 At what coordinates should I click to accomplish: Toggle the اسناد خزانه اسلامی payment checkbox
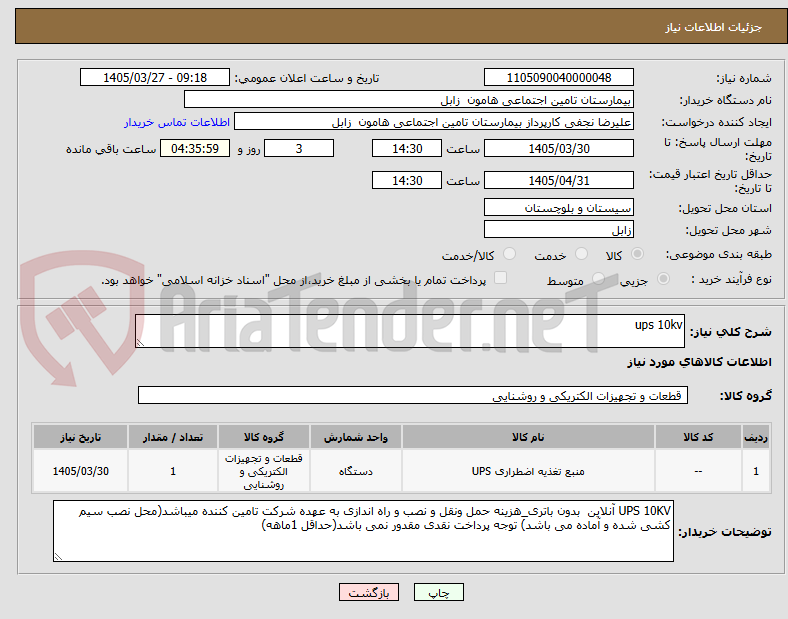(501, 278)
